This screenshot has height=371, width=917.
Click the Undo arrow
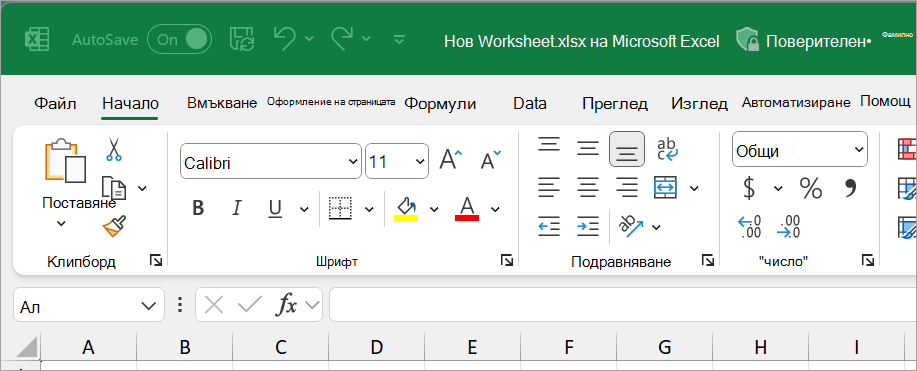coord(285,39)
